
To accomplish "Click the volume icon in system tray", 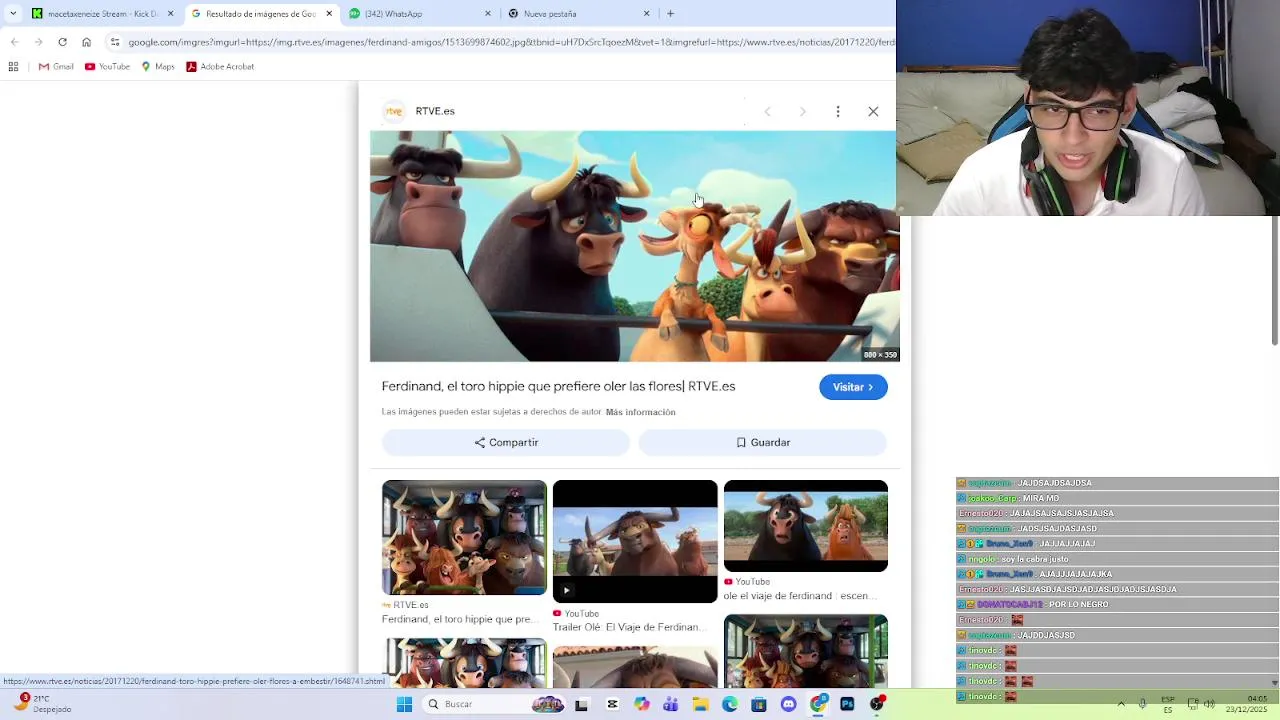I will (1209, 704).
